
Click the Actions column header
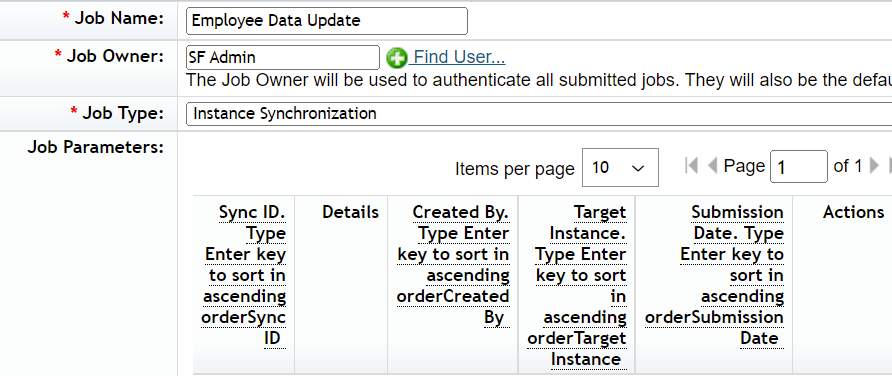click(853, 212)
